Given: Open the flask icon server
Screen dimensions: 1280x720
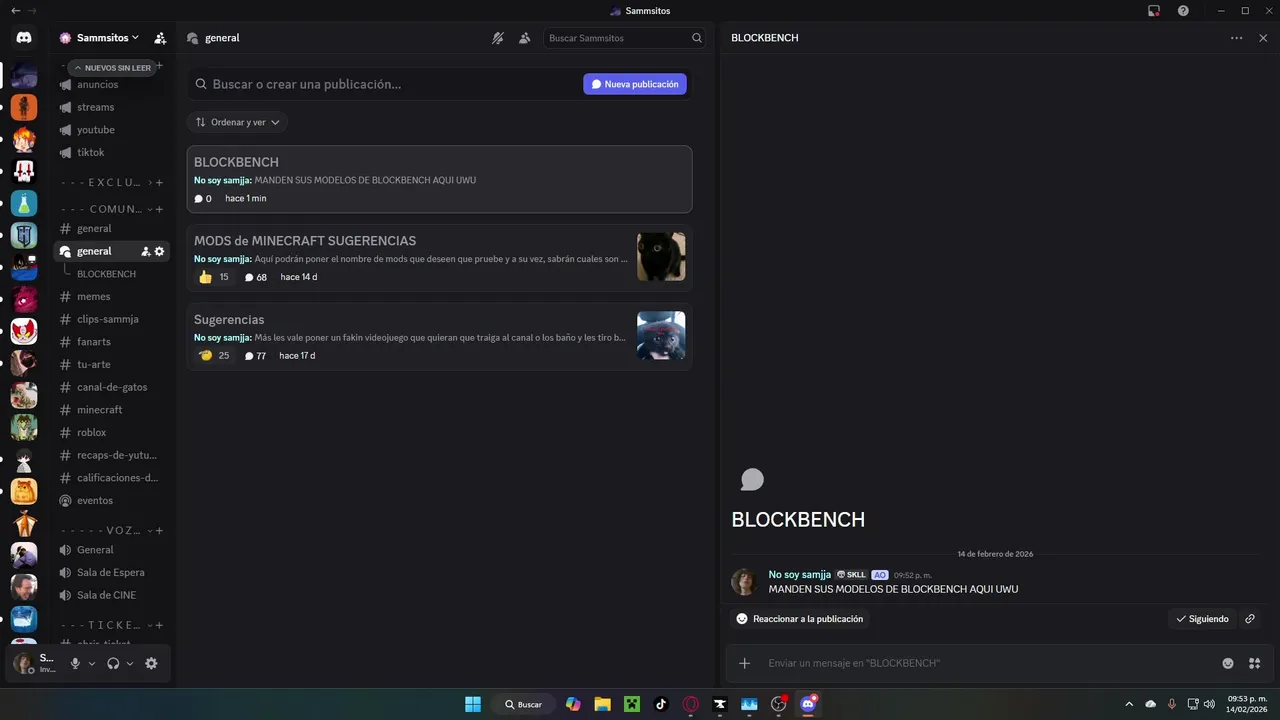Looking at the screenshot, I should (24, 203).
